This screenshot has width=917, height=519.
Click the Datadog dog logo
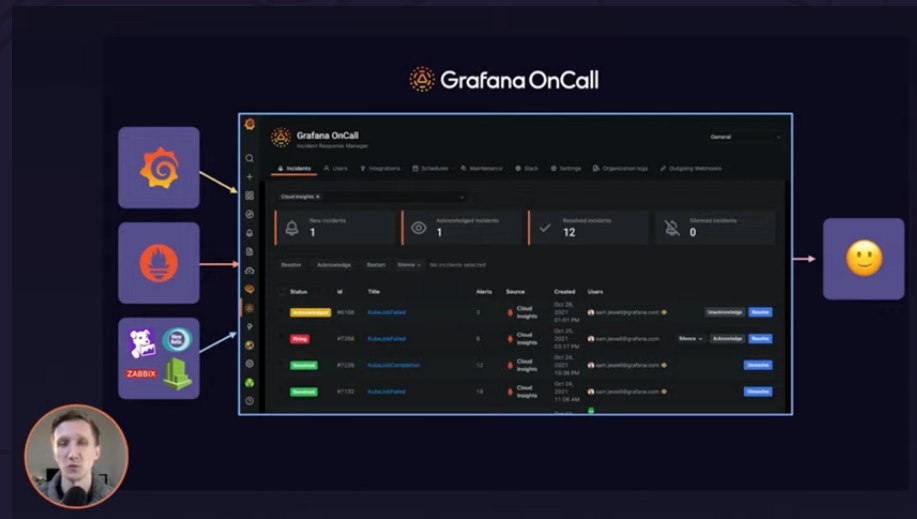pyautogui.click(x=142, y=342)
